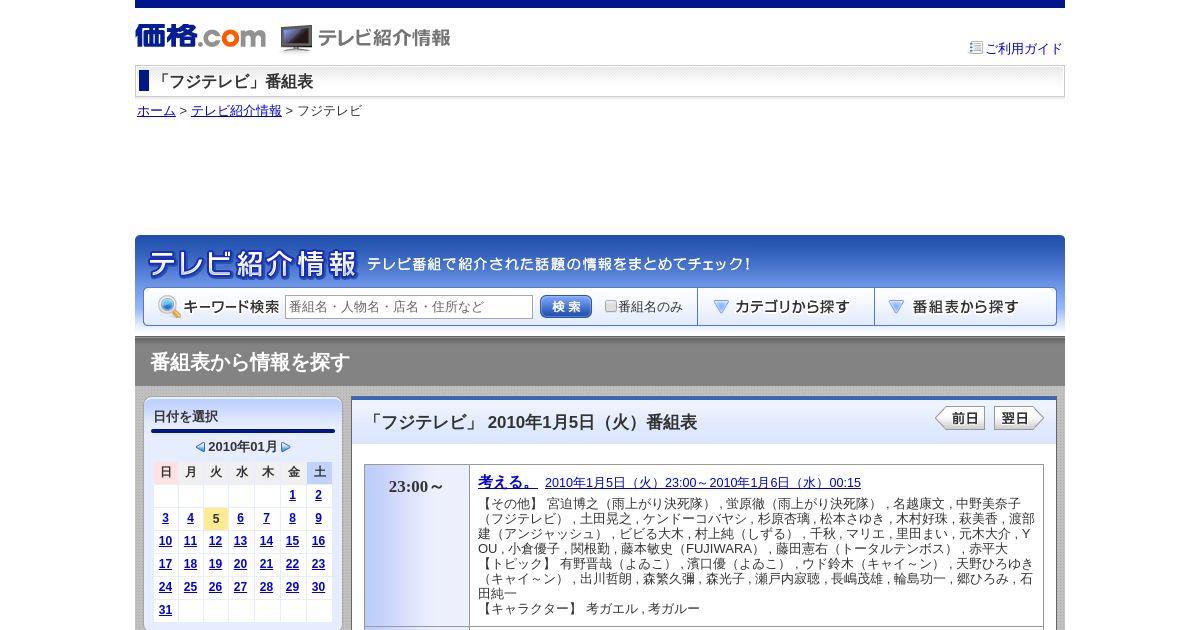The image size is (1200, 630).
Task: Select January 15 in calendar
Action: 293,541
